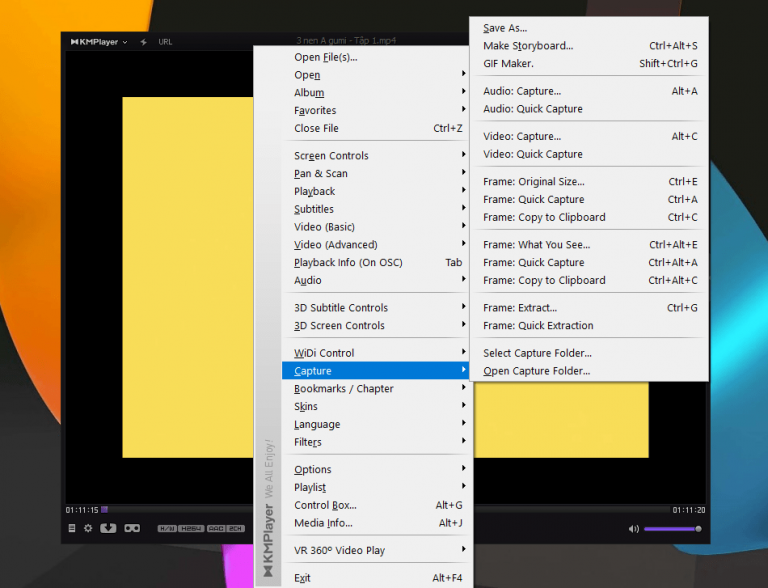Image resolution: width=768 pixels, height=588 pixels.
Task: Click the download arrow icon
Action: coord(108,528)
